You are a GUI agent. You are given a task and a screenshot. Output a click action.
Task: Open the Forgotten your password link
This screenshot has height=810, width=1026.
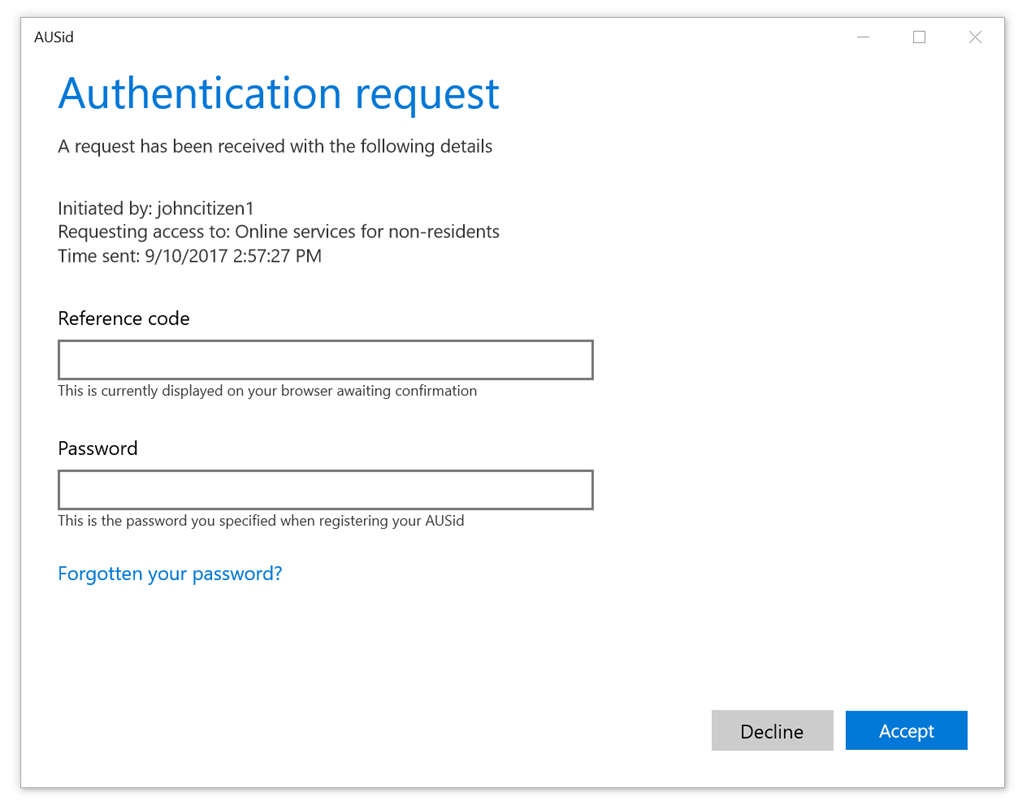pos(170,574)
